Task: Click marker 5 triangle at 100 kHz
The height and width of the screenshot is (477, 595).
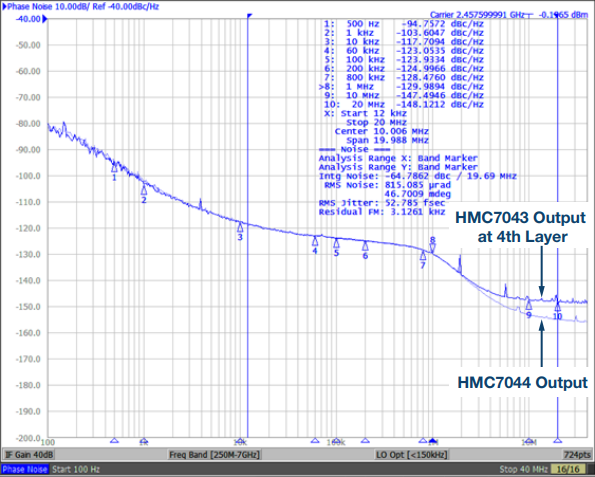Action: 336,243
